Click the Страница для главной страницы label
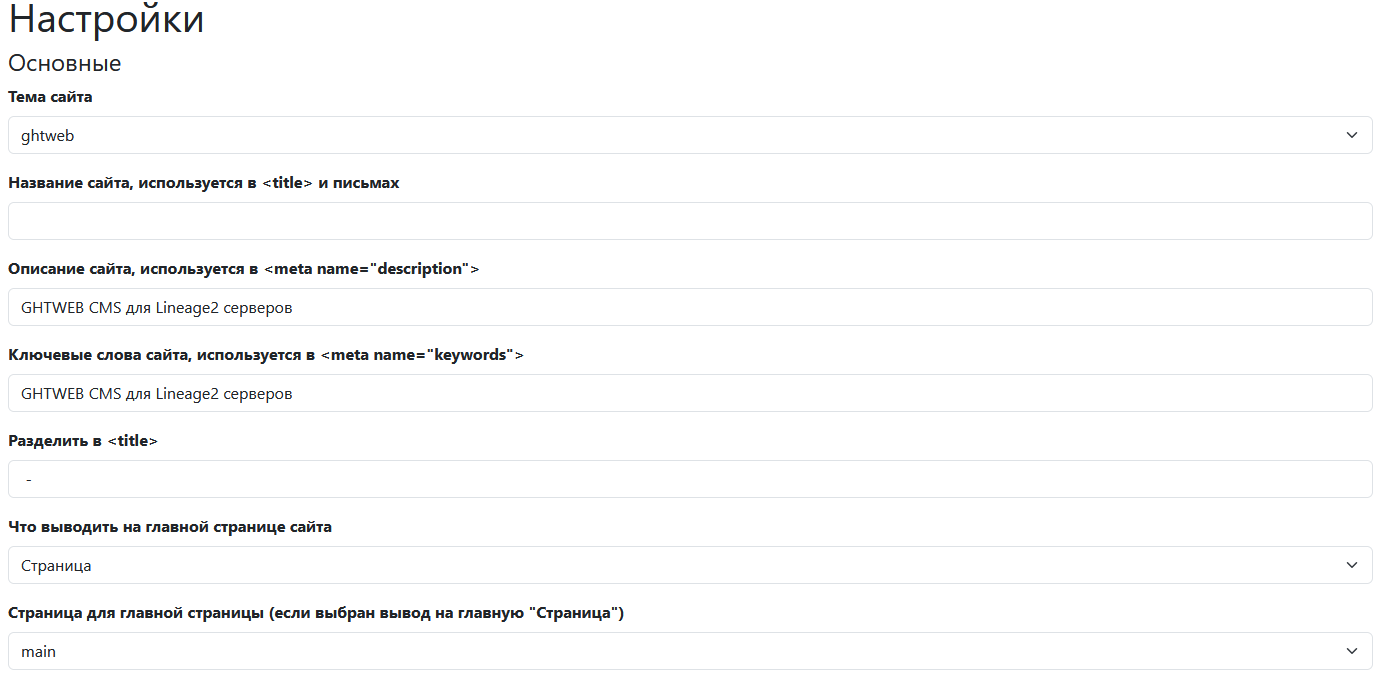Viewport: 1382px width, 679px height. point(316,613)
